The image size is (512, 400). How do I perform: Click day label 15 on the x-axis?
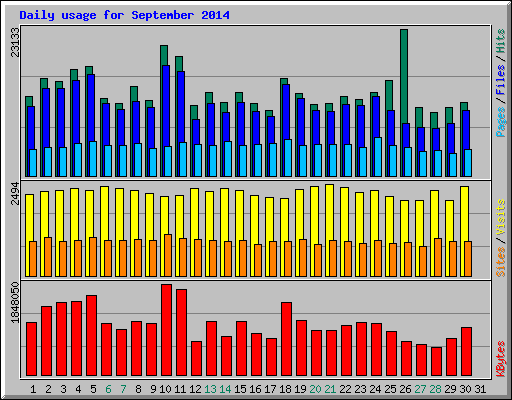pos(240,389)
